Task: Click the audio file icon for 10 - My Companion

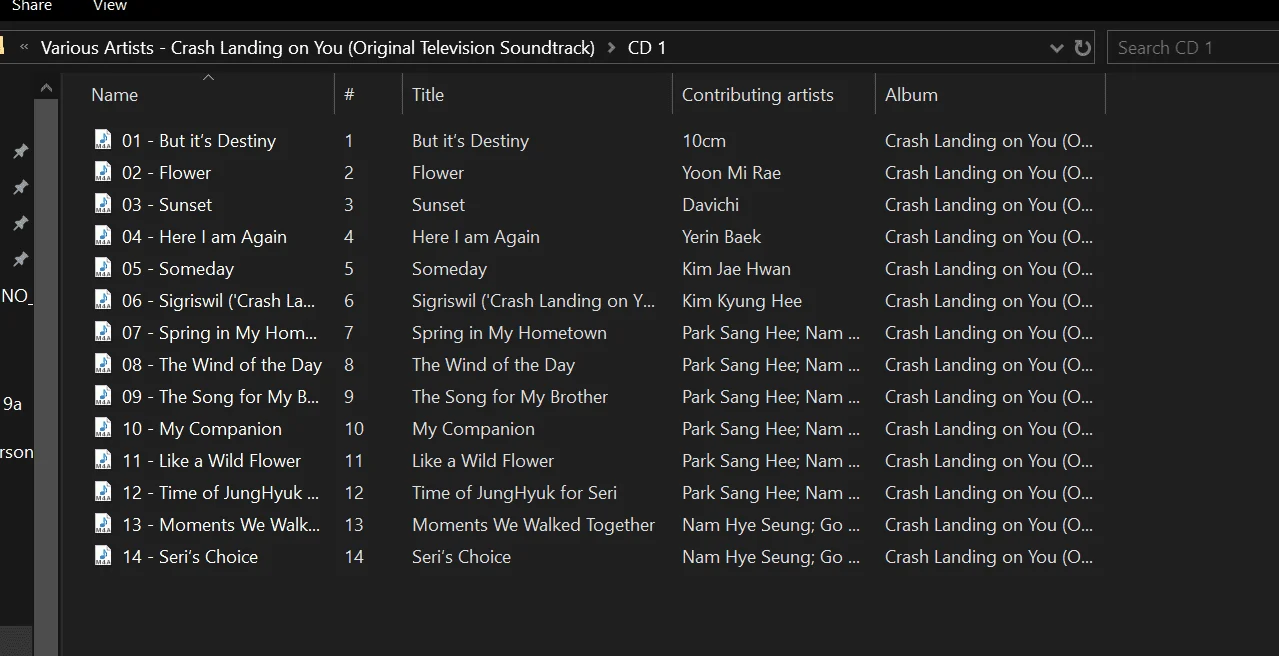Action: [103, 428]
